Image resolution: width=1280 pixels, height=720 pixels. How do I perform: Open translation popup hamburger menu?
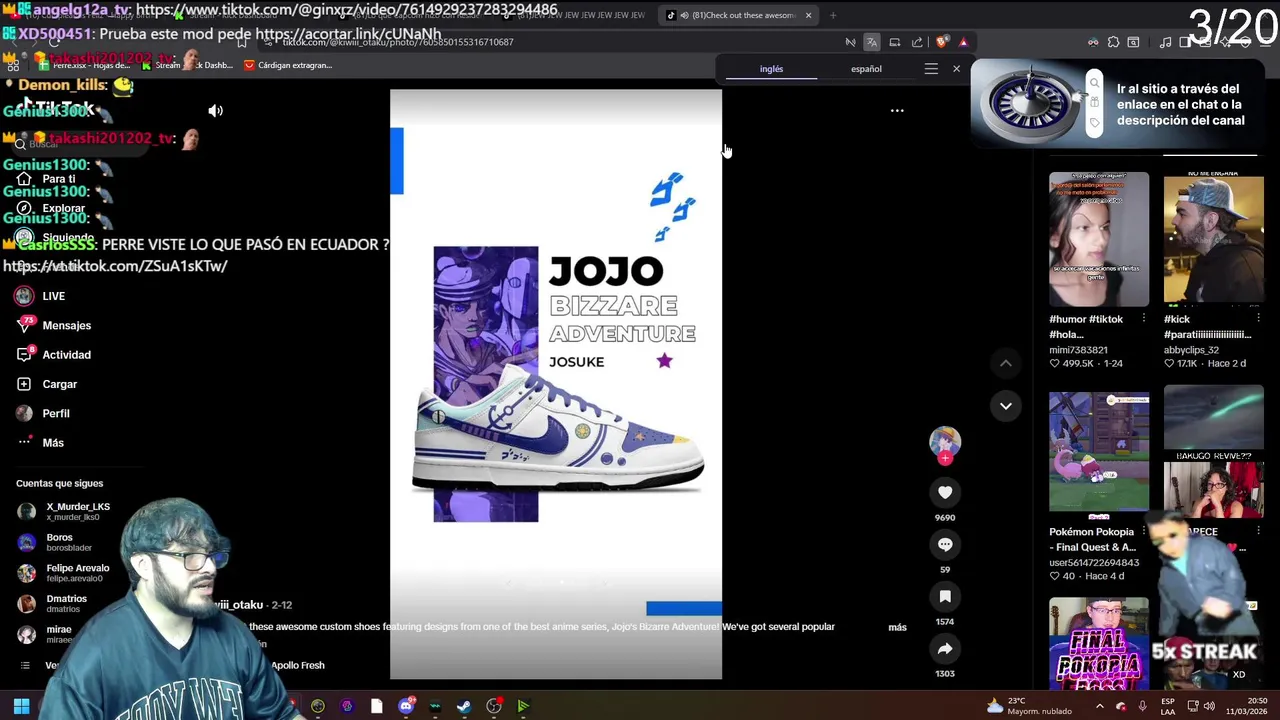931,69
